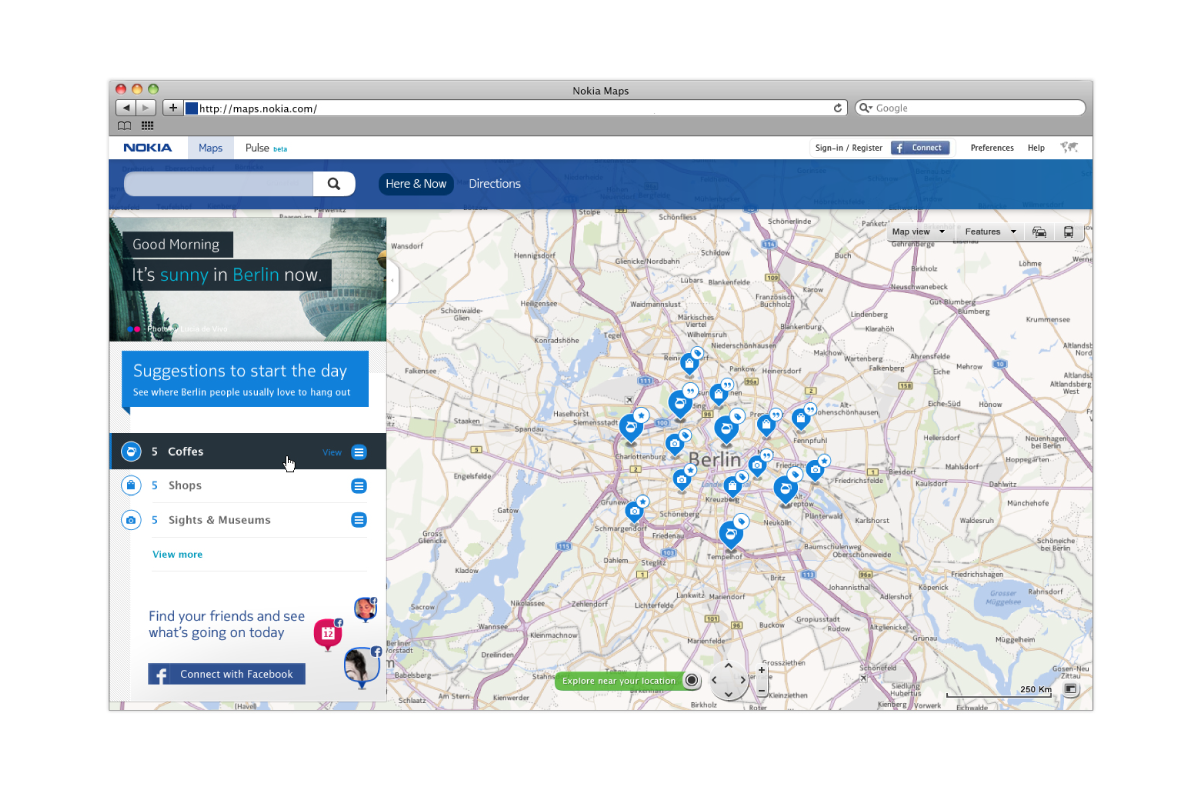Viewport: 1201px width, 800px height.
Task: Open Safari bookmarks book icon
Action: pos(125,126)
